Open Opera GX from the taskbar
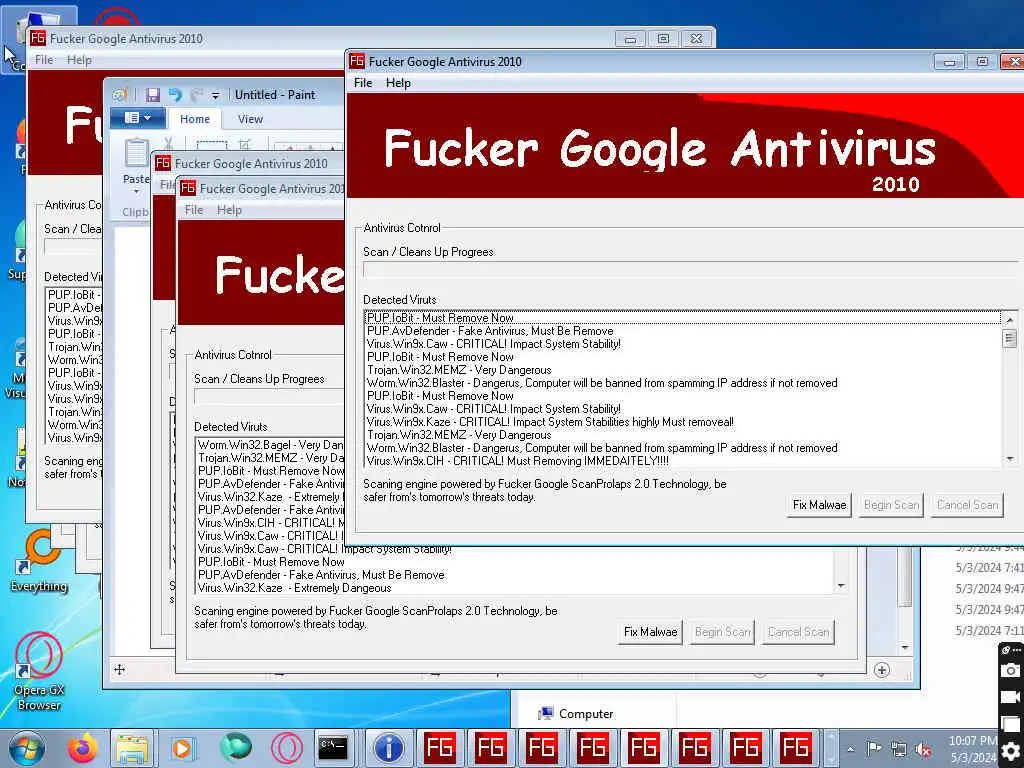Screen dimensions: 1024x768 pyautogui.click(x=286, y=748)
